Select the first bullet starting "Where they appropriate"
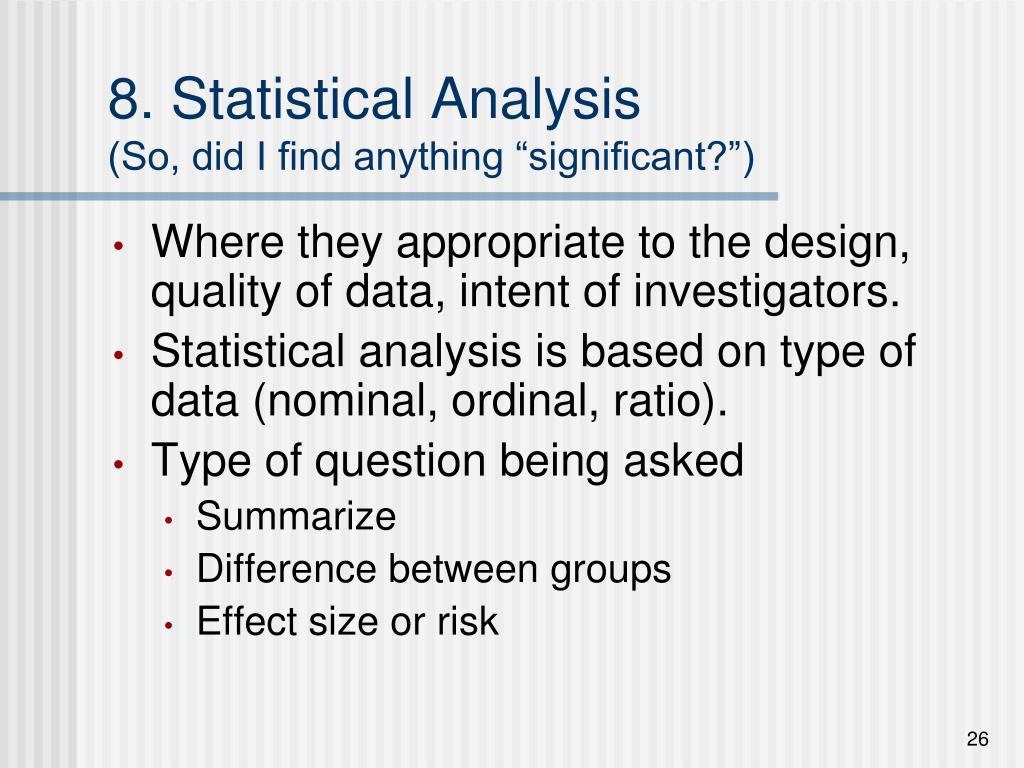Viewport: 1024px width, 768px height. (x=530, y=266)
